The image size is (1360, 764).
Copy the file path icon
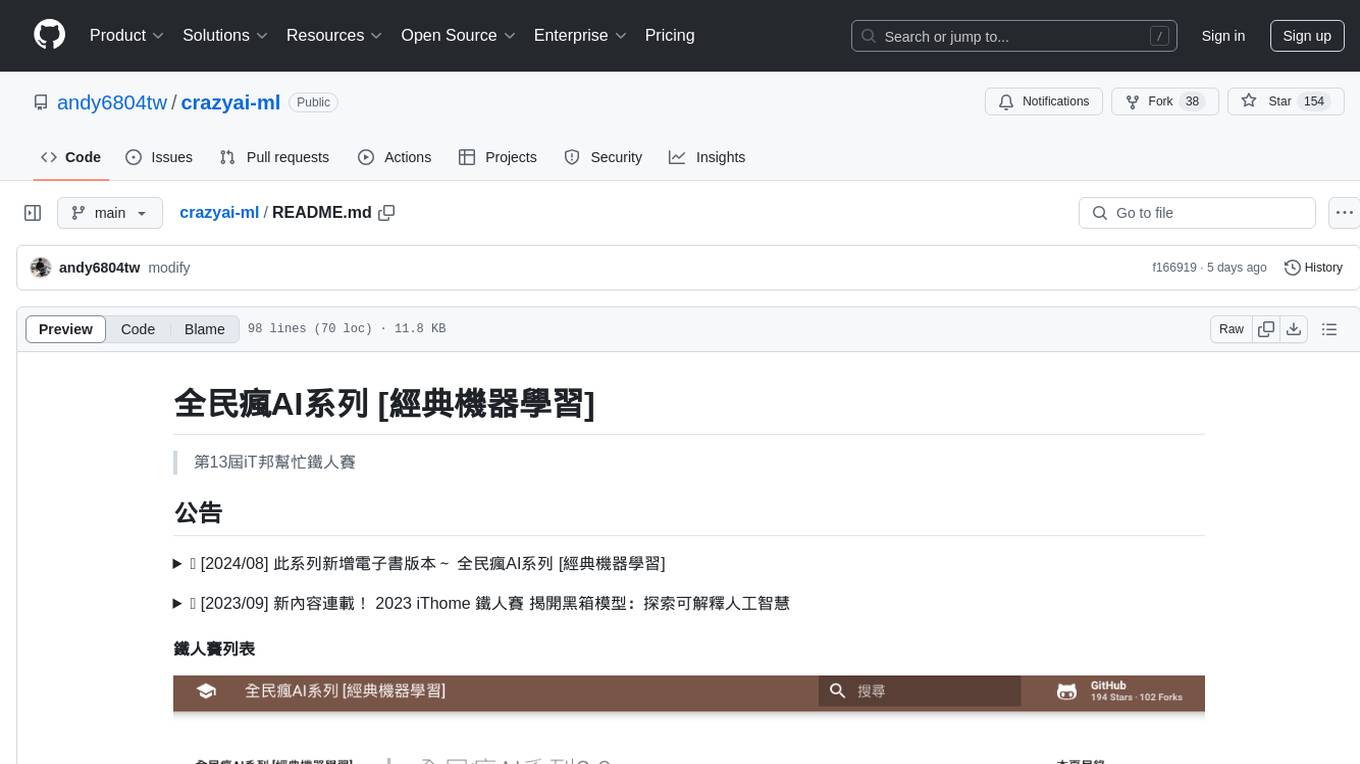[387, 213]
